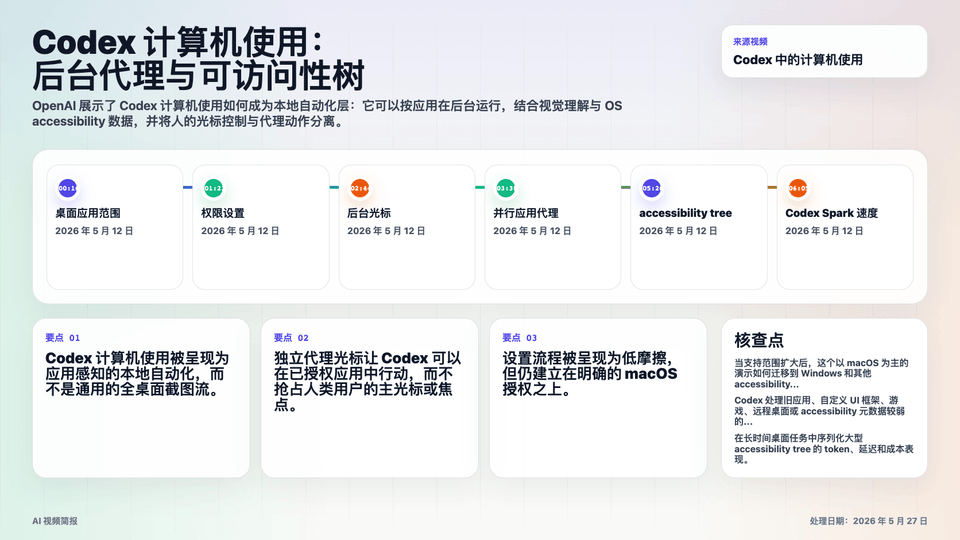Screen dimensions: 960x540
Task: Click the main title Codex 计算机使用
Action: 176,42
